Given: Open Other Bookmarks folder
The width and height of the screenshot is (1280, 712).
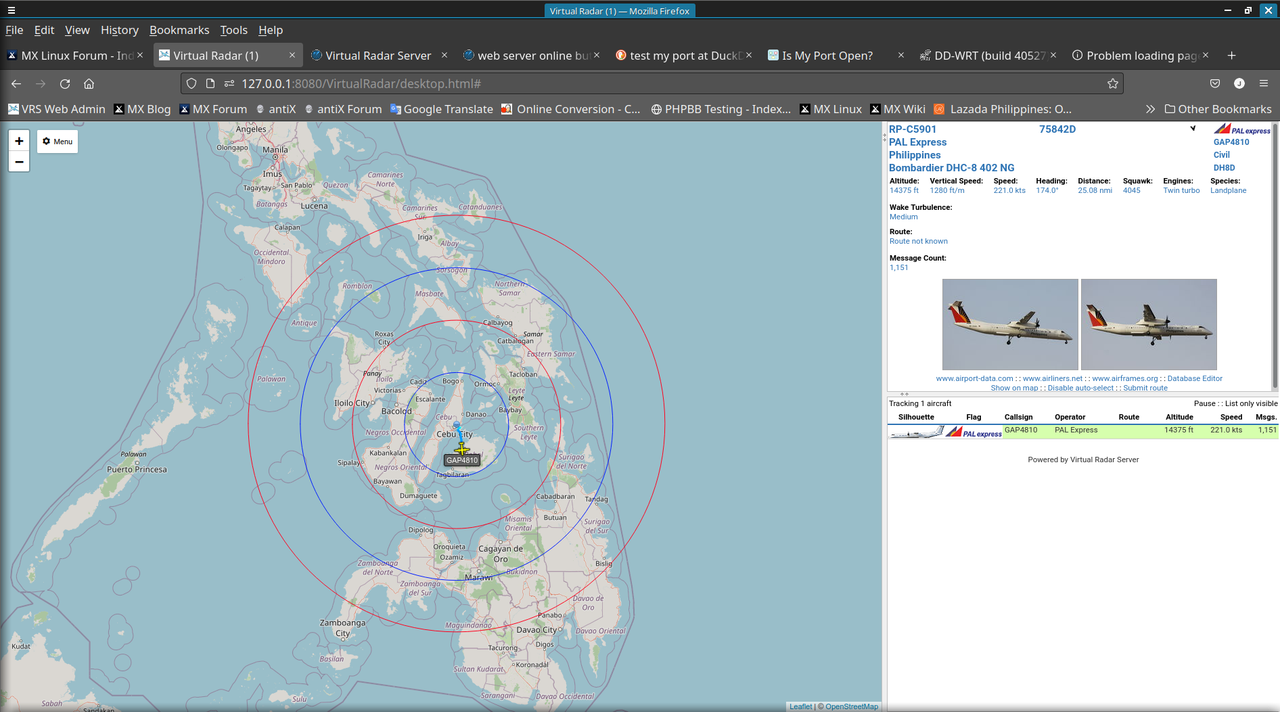Looking at the screenshot, I should point(1218,109).
